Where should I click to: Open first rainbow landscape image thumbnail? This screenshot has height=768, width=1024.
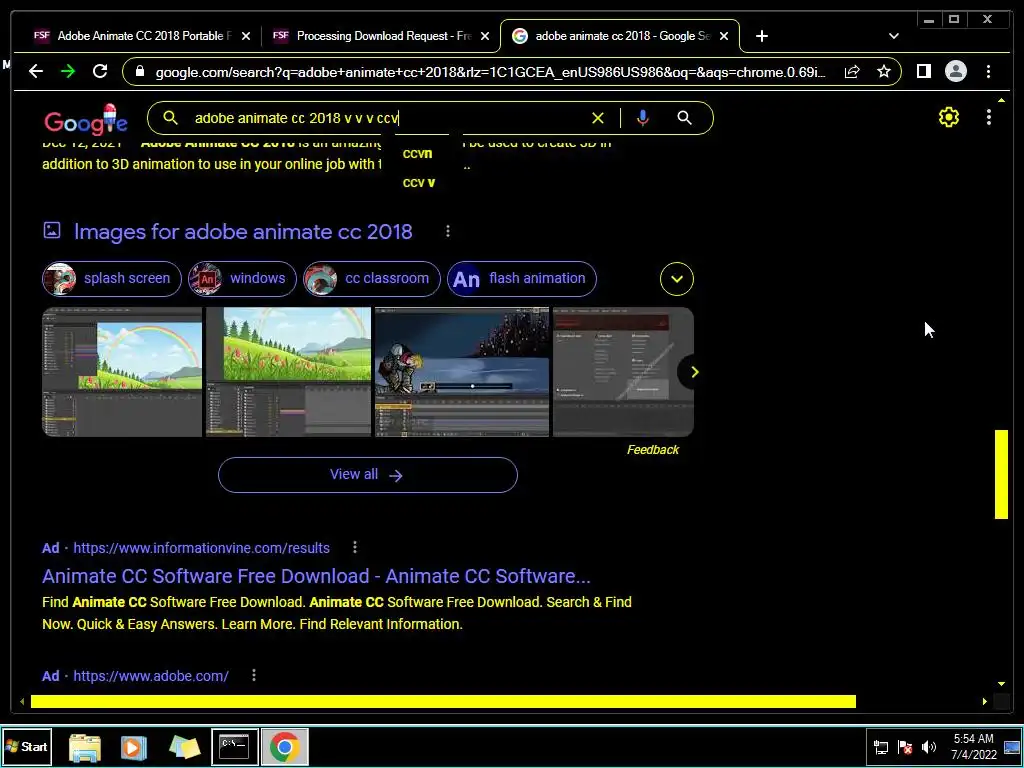point(122,372)
